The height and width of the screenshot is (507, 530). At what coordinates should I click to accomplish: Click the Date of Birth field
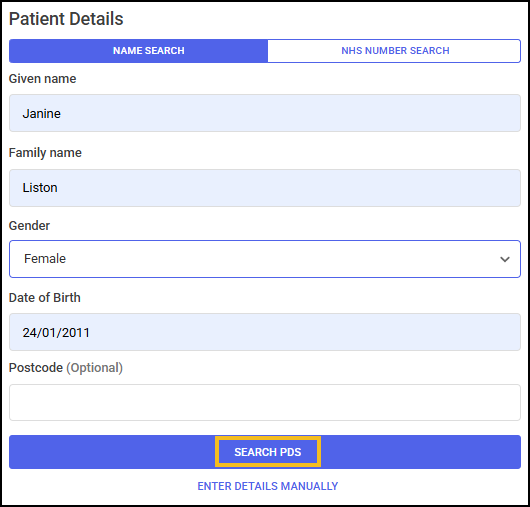(265, 332)
